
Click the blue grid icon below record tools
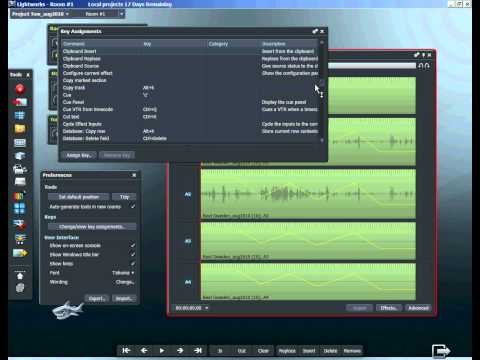click(20, 116)
